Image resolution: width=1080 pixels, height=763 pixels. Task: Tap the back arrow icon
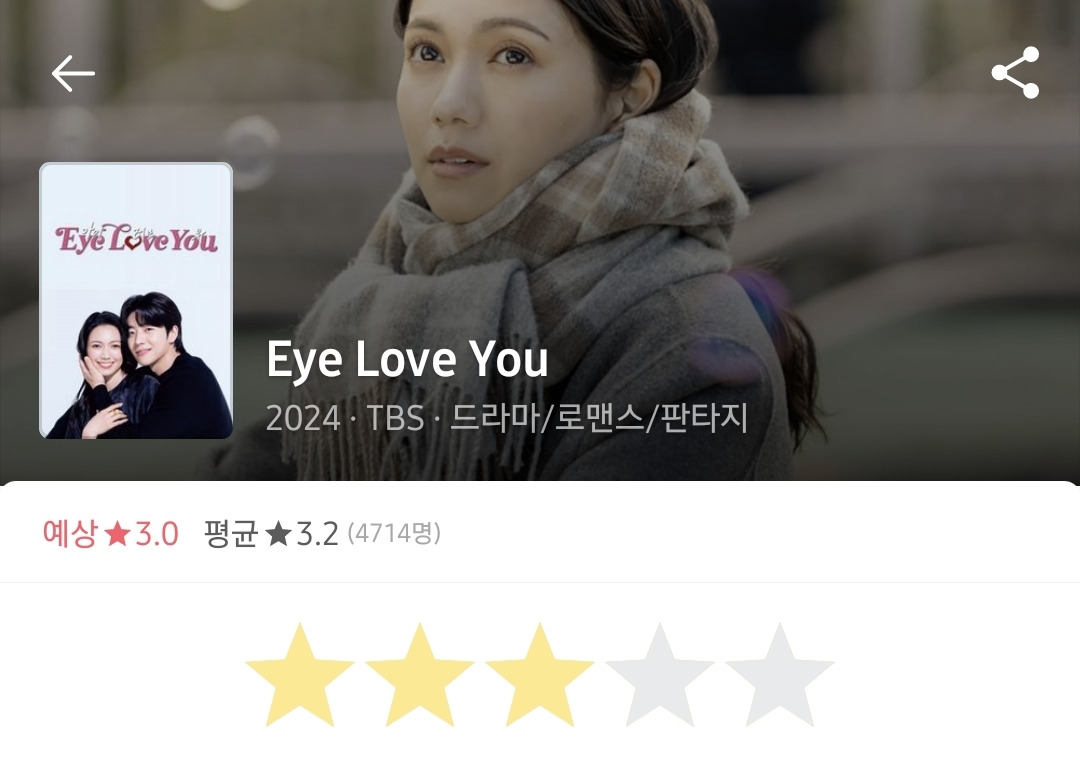(x=73, y=73)
